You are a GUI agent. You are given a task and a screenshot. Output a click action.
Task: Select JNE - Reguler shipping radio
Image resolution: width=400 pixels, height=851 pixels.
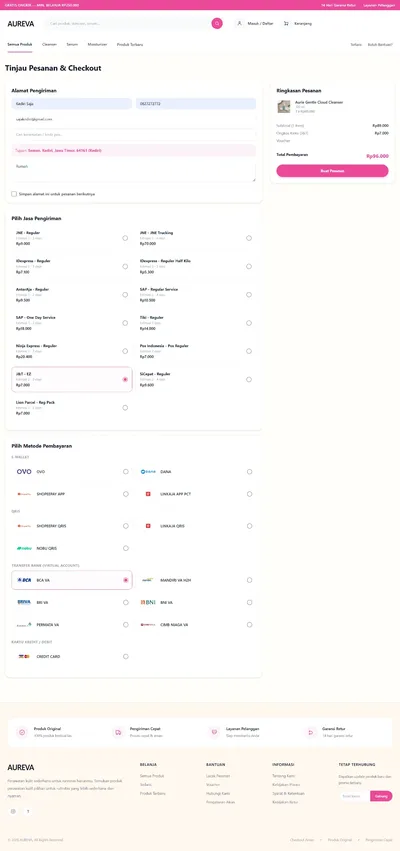tap(125, 238)
